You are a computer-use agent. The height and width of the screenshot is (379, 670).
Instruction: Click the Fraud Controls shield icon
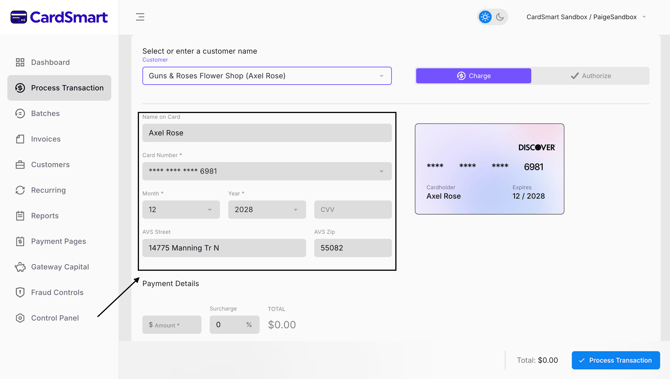[x=20, y=293]
